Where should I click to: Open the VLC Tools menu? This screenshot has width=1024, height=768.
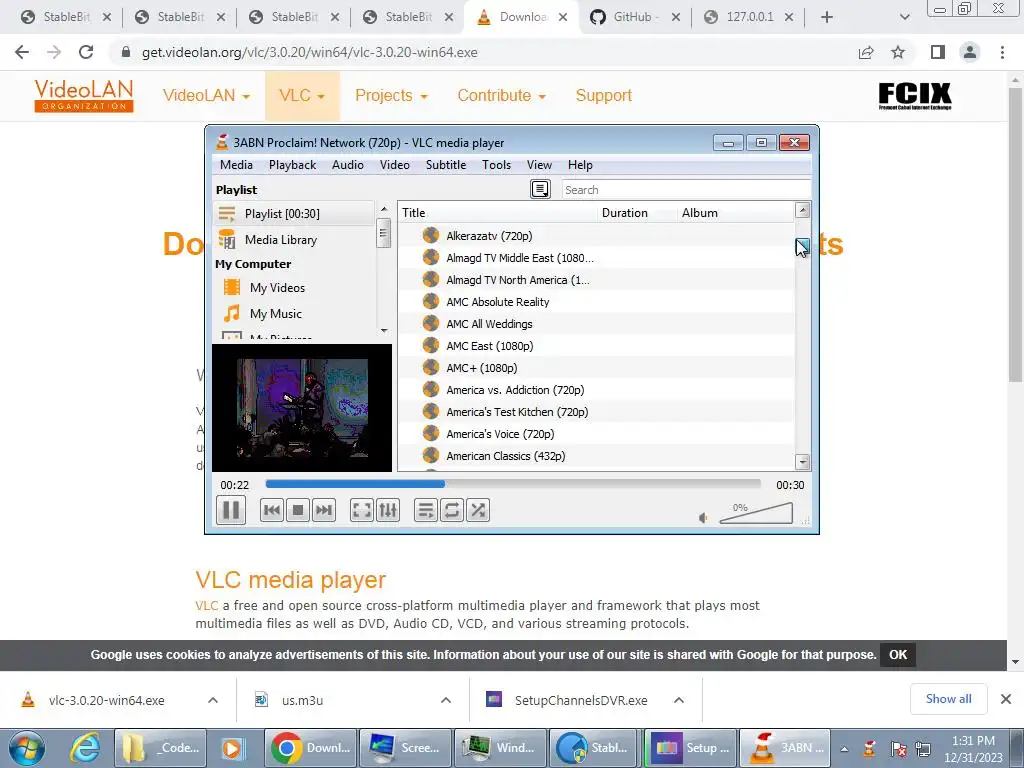(496, 165)
